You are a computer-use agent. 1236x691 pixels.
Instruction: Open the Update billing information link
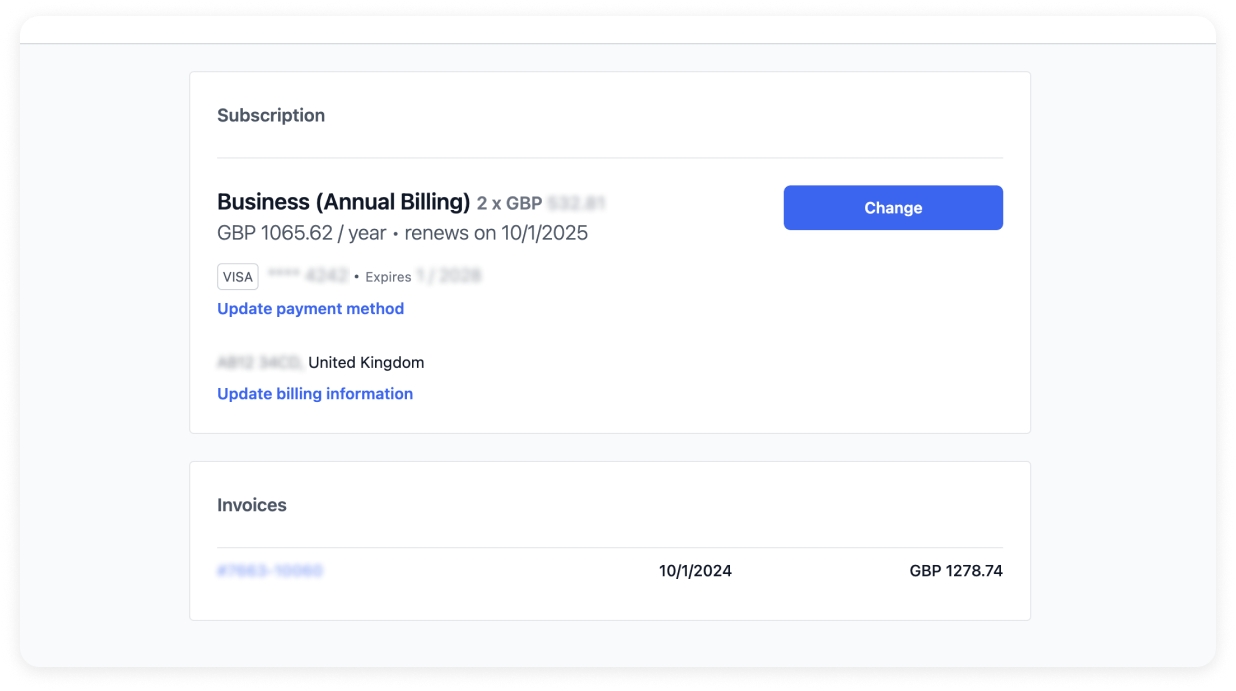(x=315, y=394)
